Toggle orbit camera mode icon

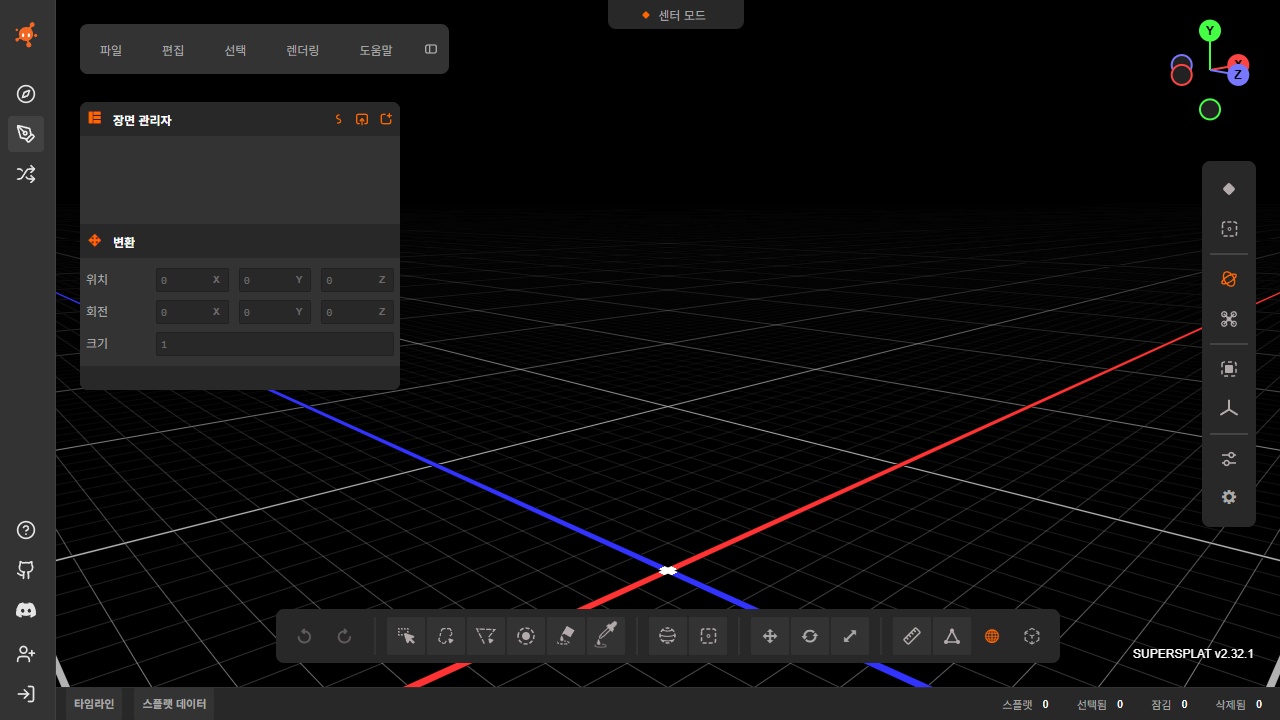1229,280
